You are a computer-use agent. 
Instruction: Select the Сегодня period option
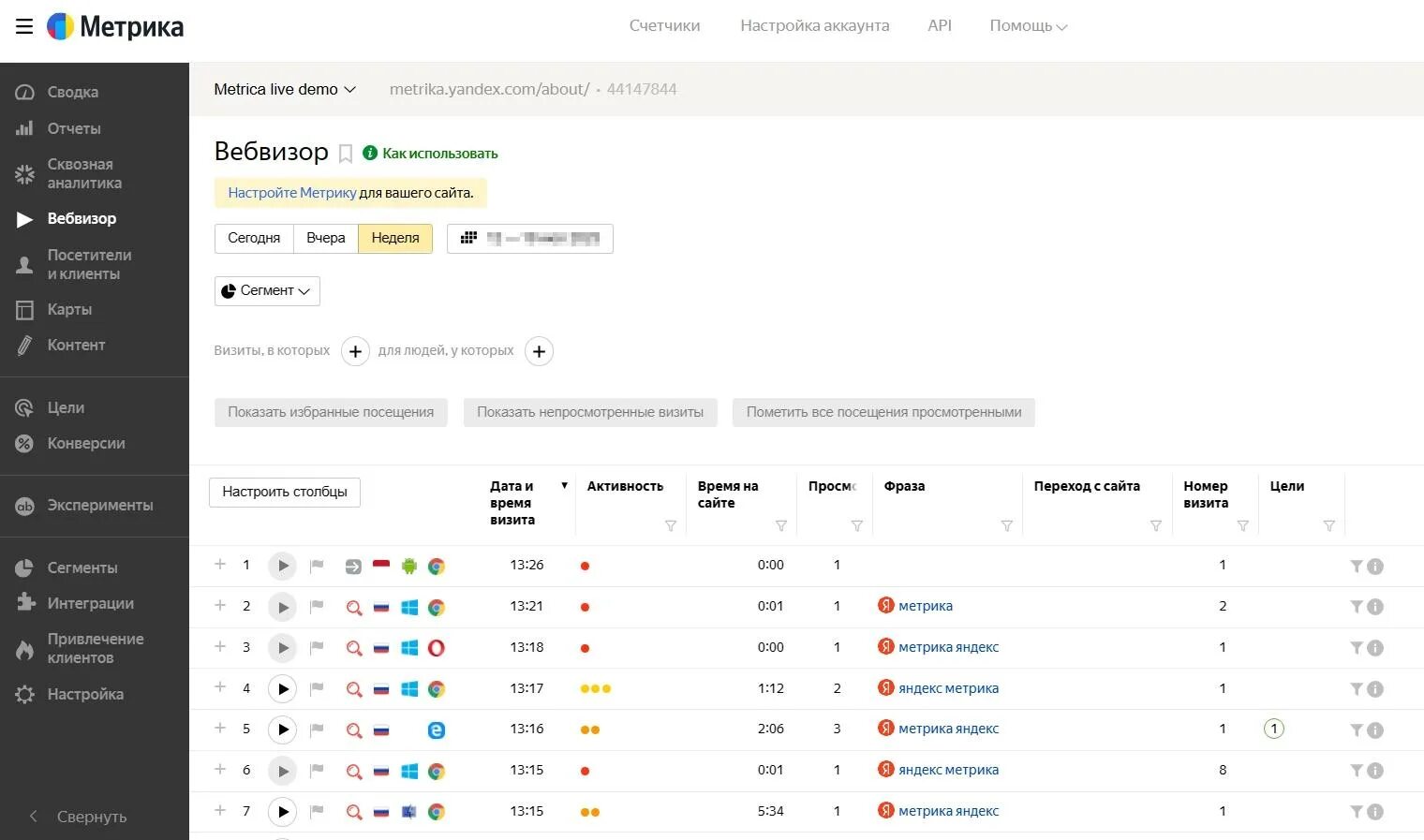tap(254, 239)
